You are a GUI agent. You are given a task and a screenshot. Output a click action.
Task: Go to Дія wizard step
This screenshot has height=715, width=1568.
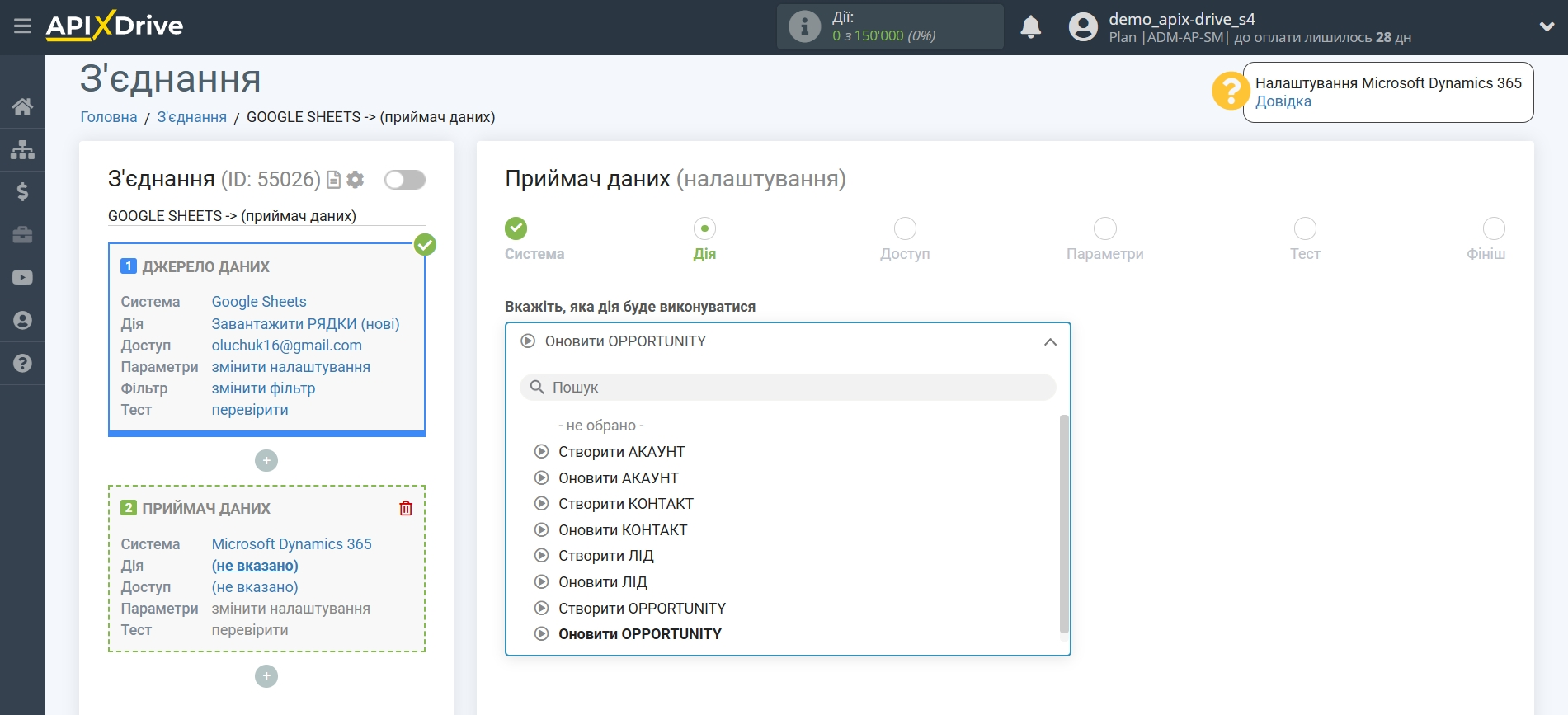coord(704,228)
